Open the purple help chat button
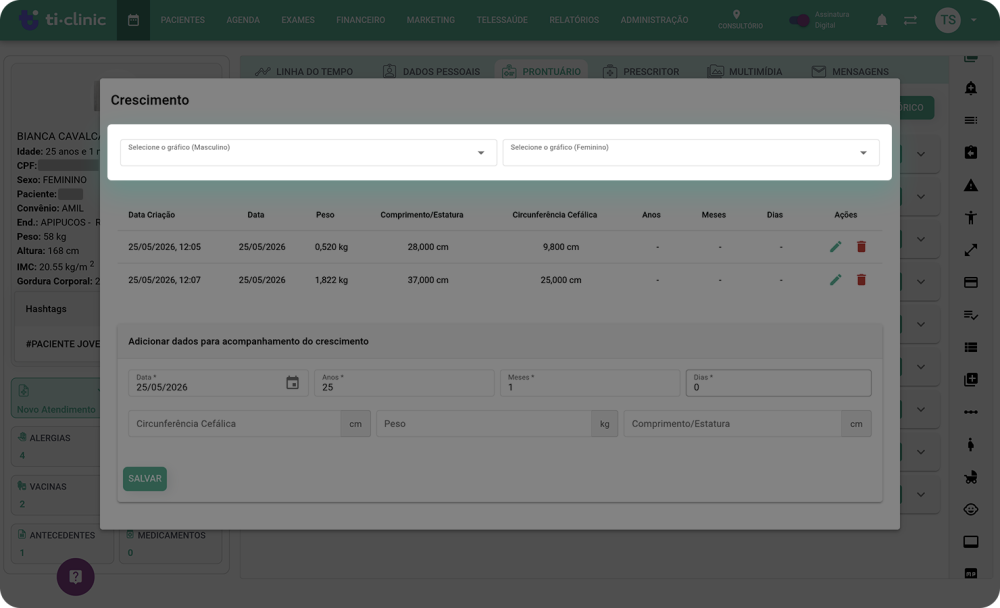The width and height of the screenshot is (1000, 608). [75, 577]
